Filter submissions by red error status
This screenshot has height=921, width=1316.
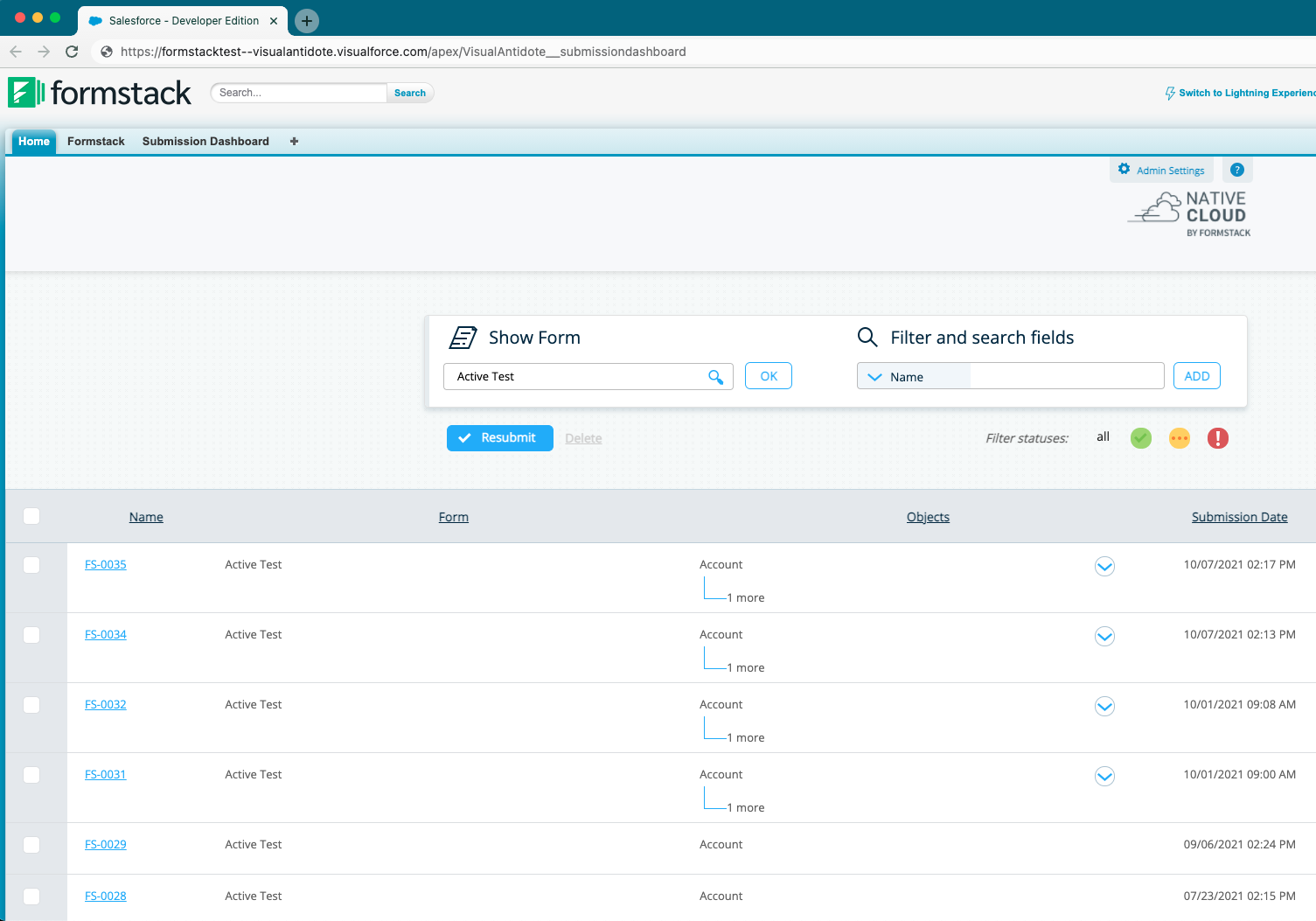[1218, 438]
